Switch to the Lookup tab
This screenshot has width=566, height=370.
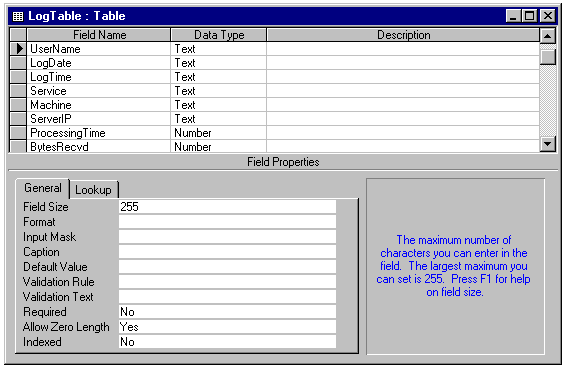pos(93,190)
